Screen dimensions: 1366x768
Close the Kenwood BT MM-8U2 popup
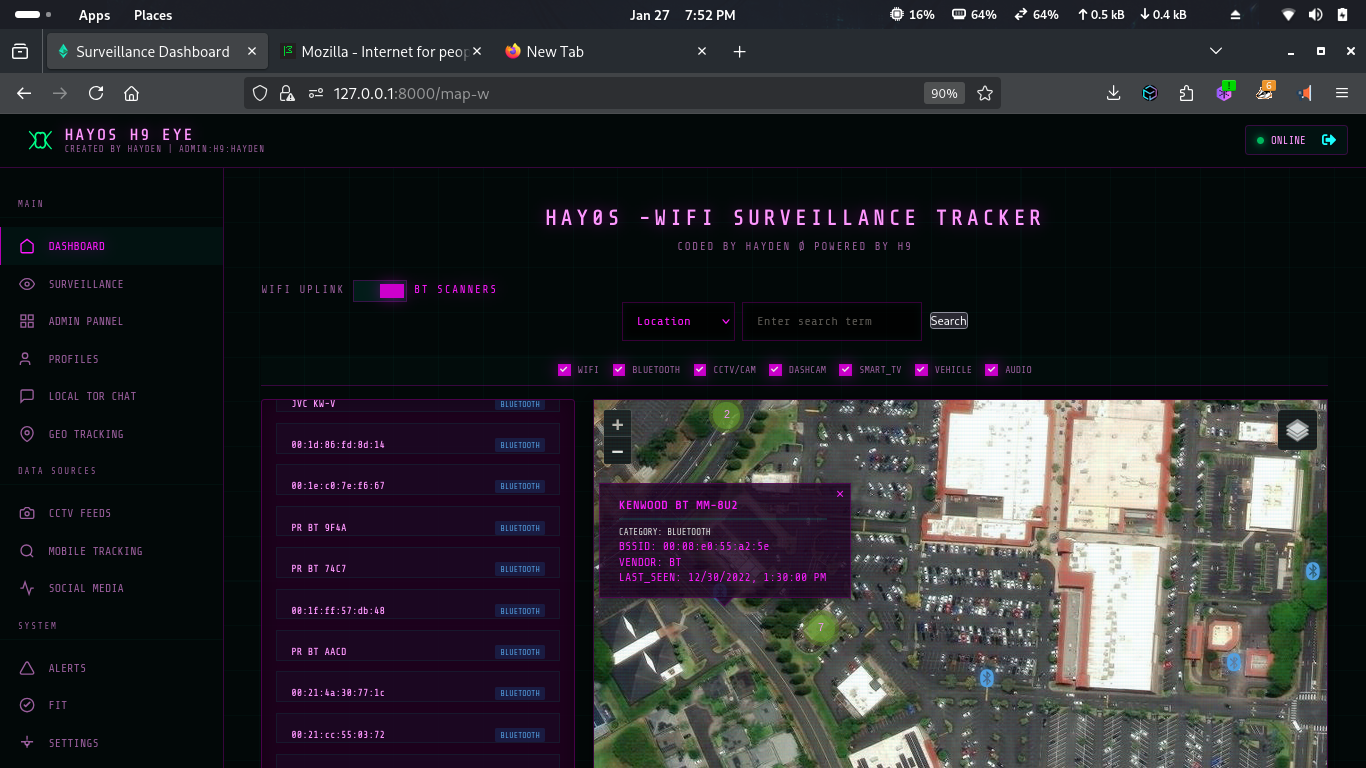point(840,494)
